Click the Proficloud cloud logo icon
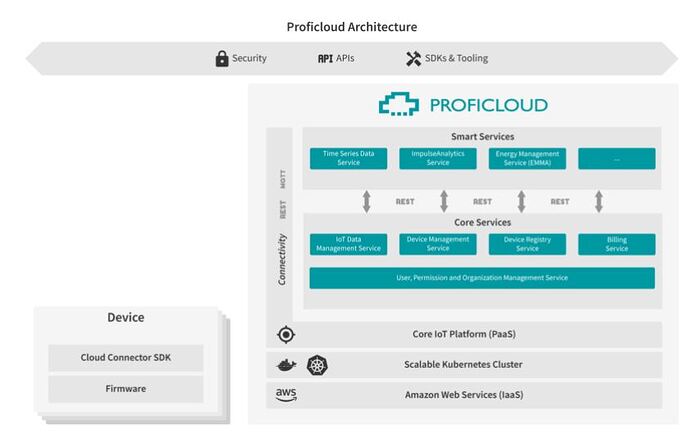Screen dimensions: 690x447 tap(399, 104)
